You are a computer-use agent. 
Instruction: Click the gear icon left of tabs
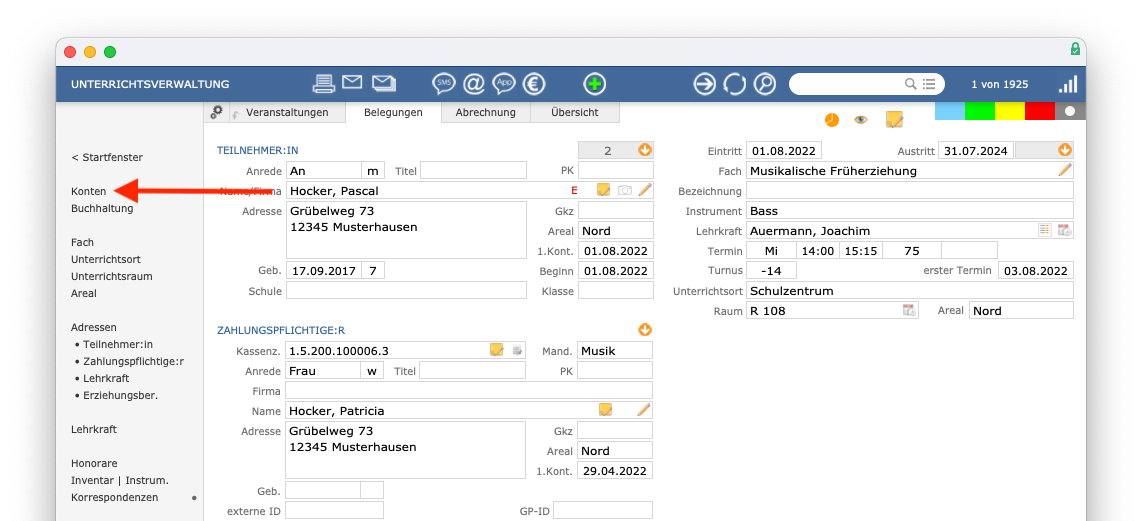[216, 111]
